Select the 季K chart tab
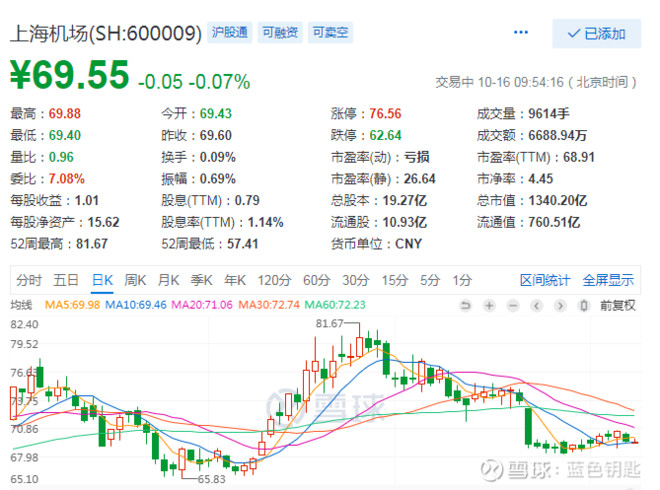 point(202,280)
